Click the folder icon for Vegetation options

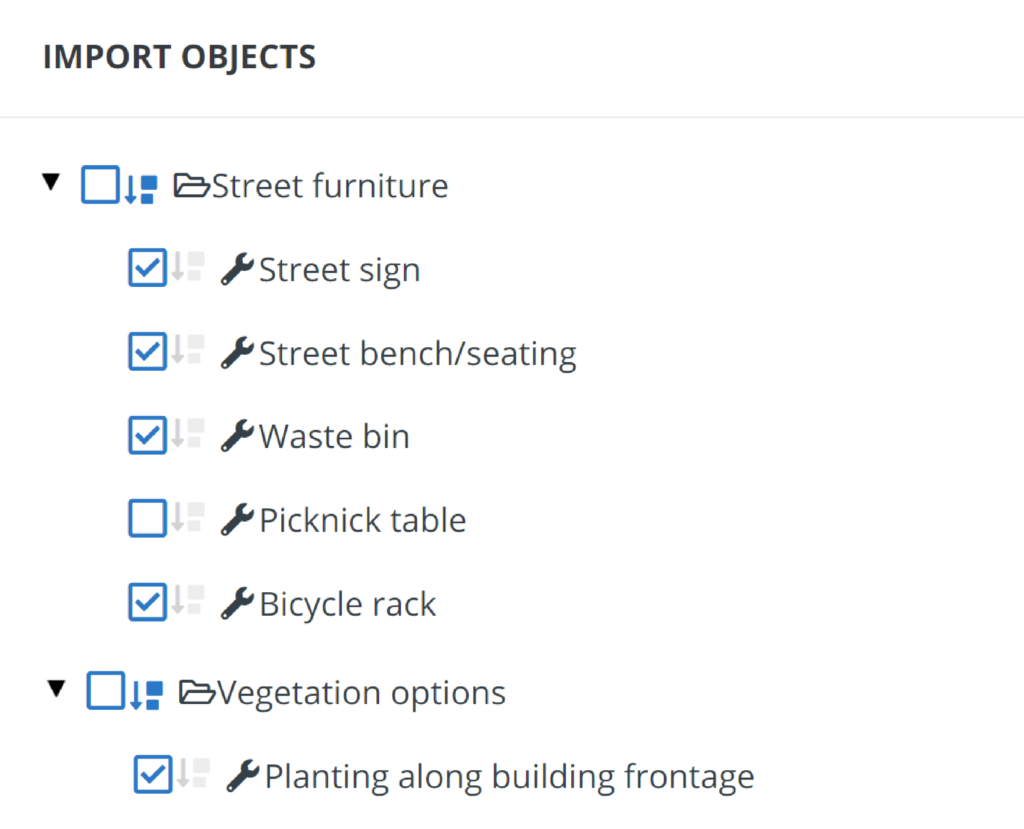197,692
